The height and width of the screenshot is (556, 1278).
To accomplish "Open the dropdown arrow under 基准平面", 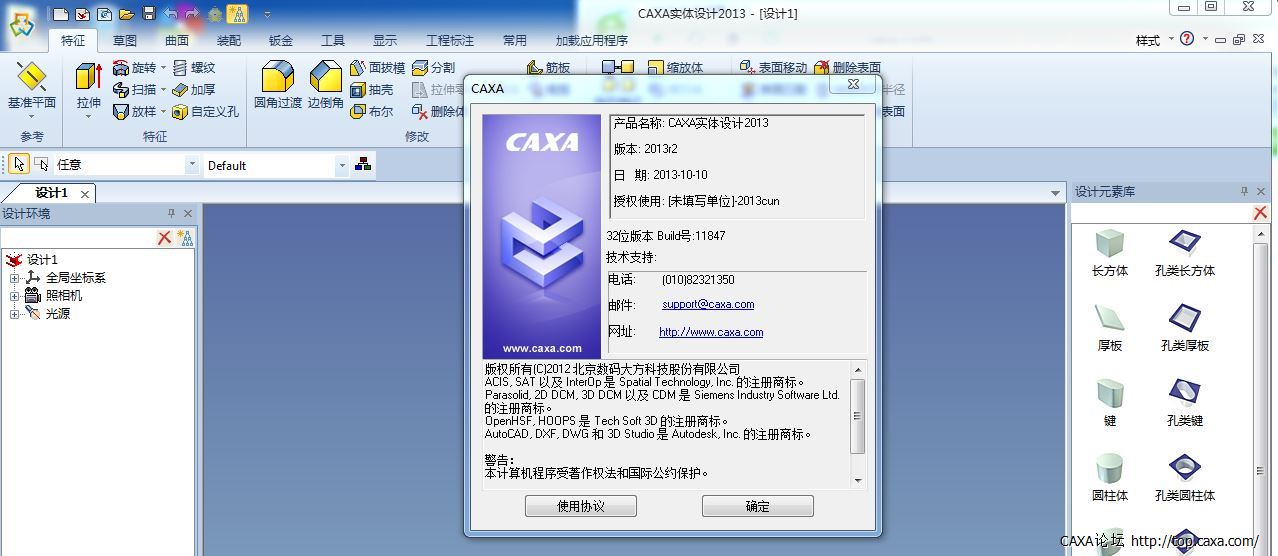I will point(32,116).
